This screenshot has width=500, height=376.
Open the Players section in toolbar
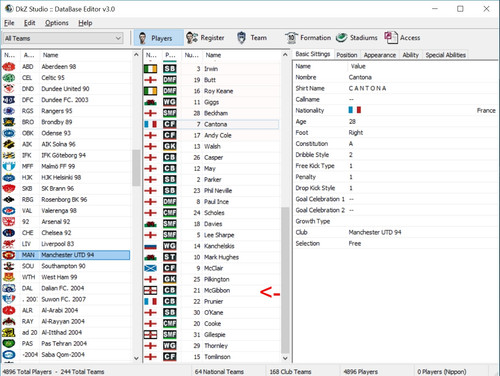[x=159, y=38]
